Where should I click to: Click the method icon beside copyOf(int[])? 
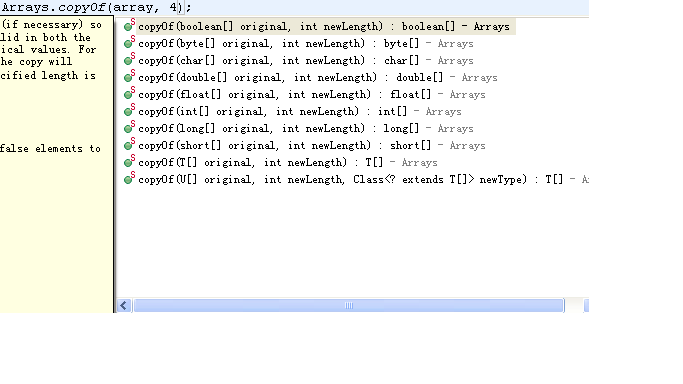129,111
